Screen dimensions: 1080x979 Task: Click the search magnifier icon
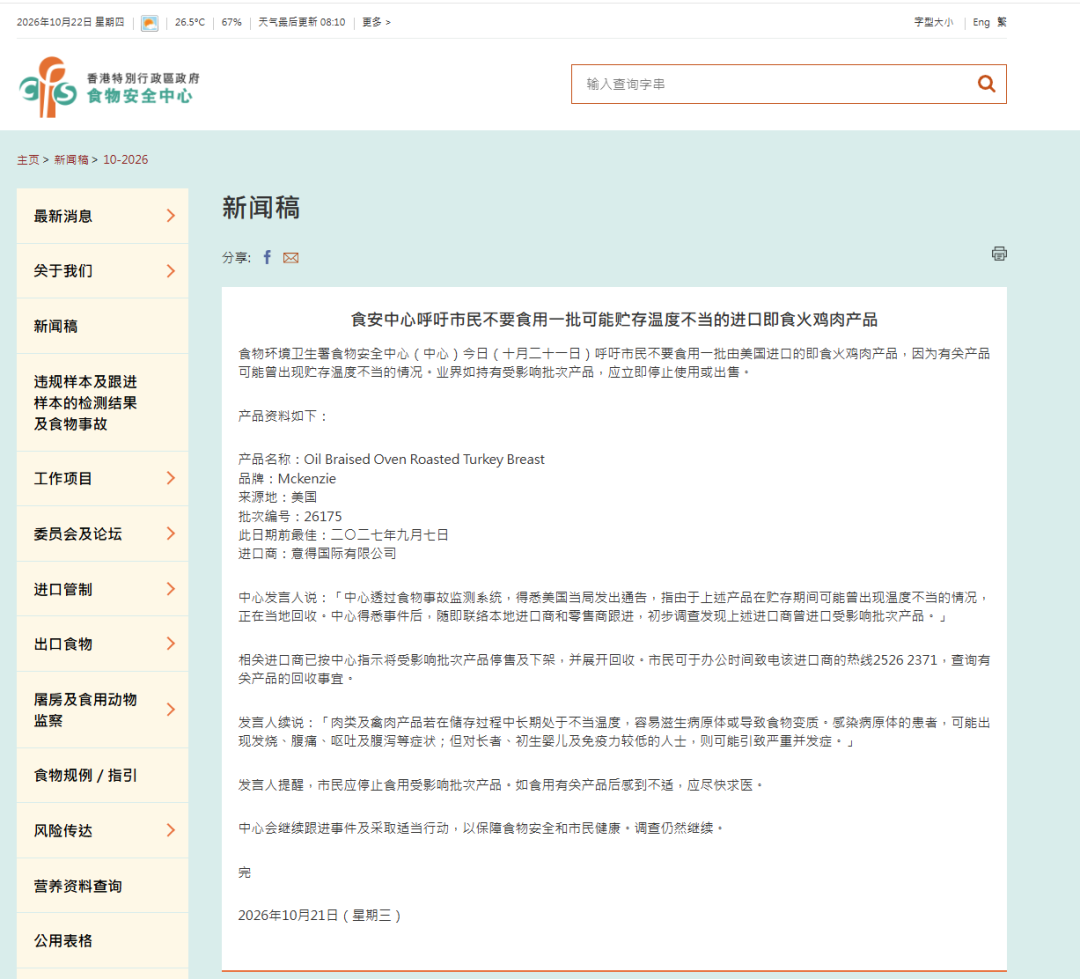pyautogui.click(x=986, y=84)
